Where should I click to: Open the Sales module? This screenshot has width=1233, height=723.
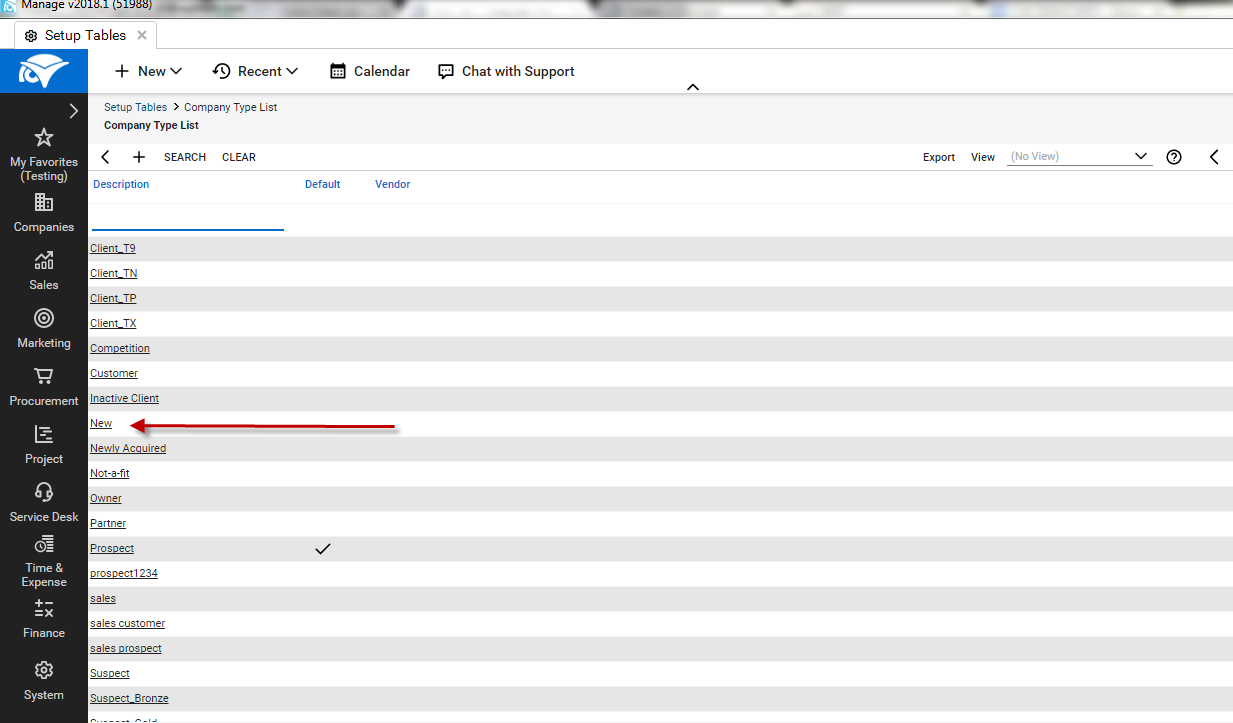point(44,271)
